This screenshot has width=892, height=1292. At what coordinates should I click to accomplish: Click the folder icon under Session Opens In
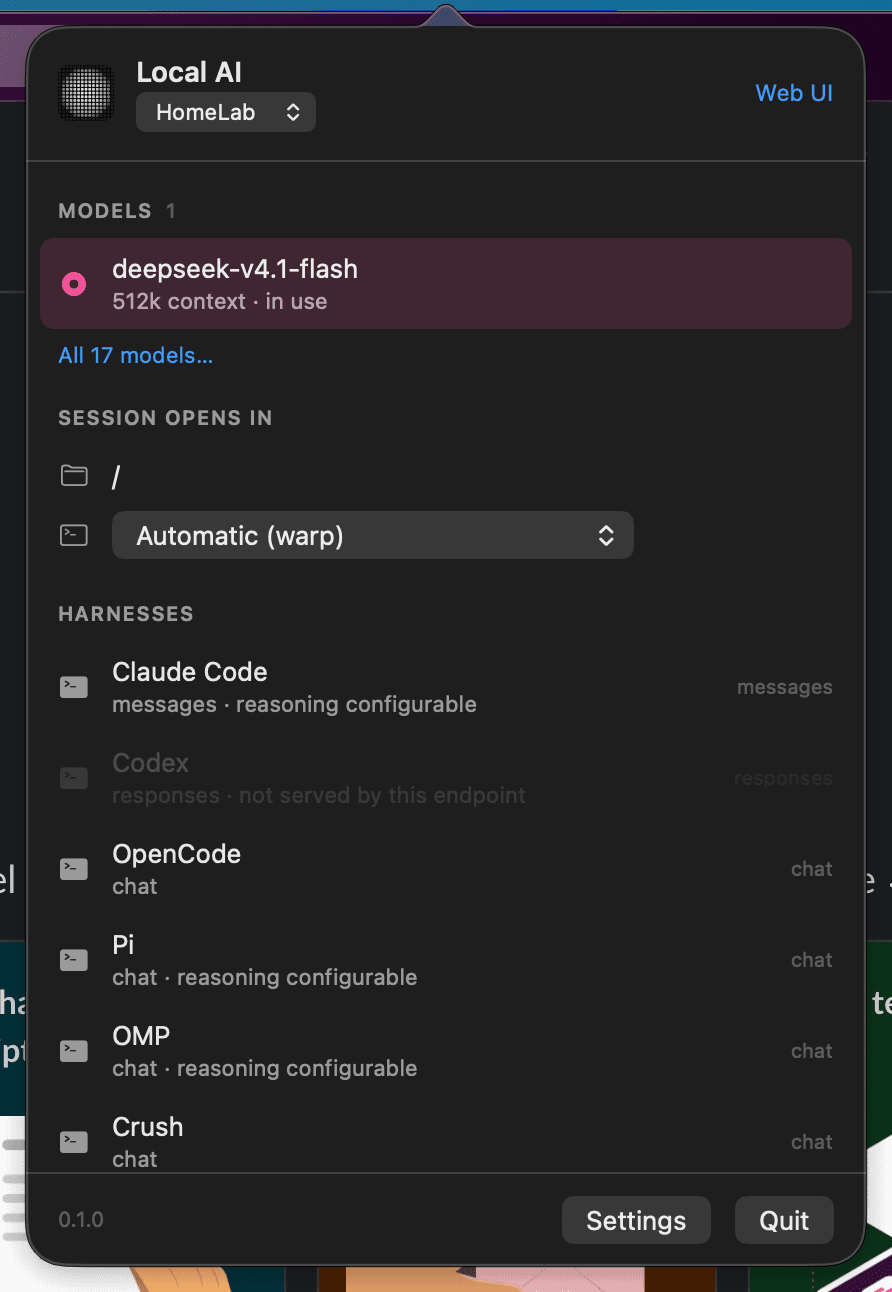74,476
